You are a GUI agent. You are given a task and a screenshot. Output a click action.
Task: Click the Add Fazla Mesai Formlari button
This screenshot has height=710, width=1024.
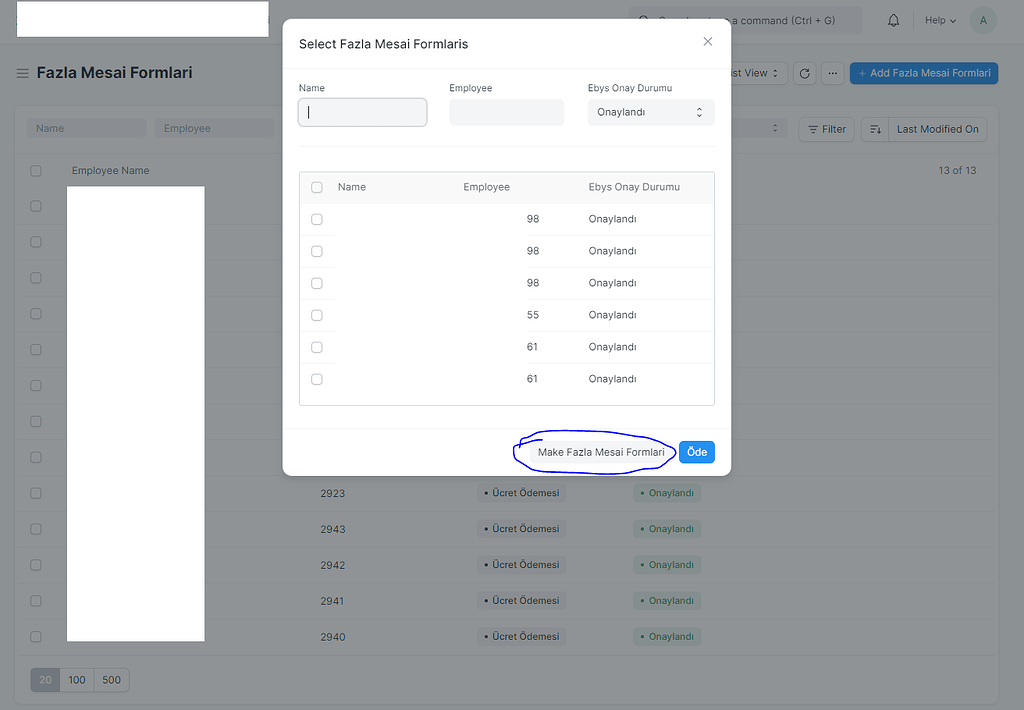click(x=923, y=73)
